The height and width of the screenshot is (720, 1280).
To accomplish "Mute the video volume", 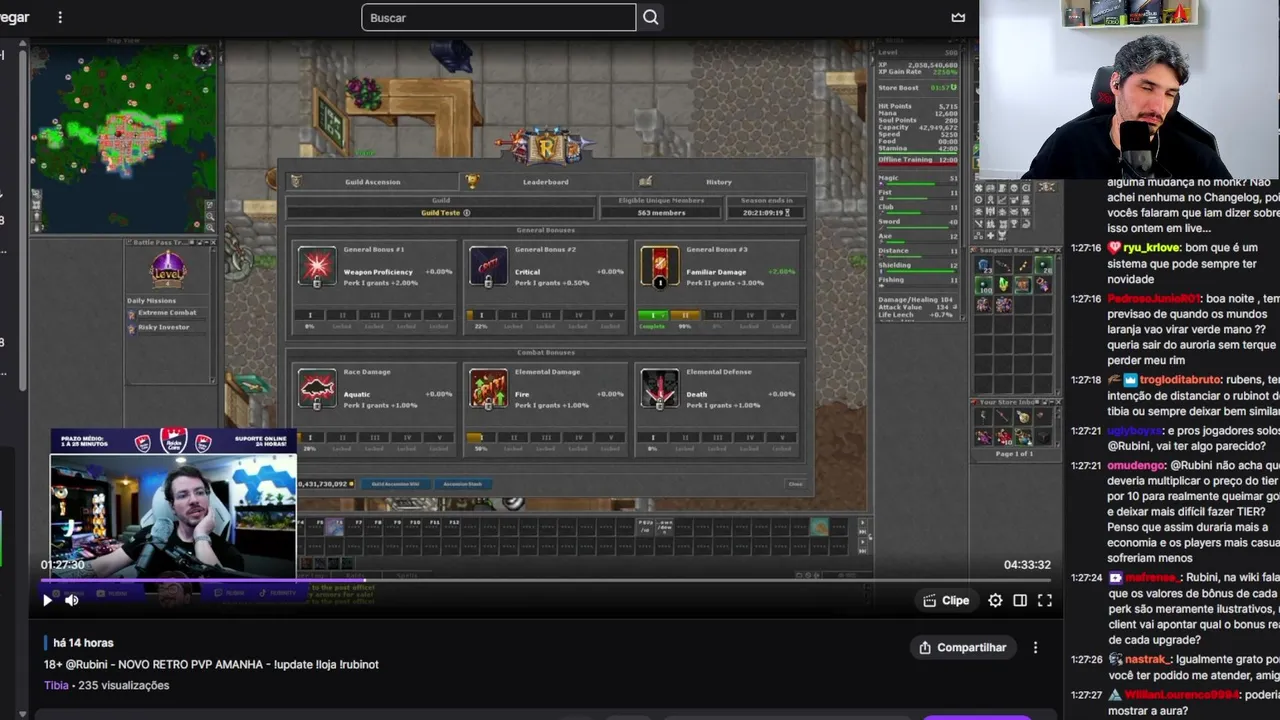I will point(72,600).
